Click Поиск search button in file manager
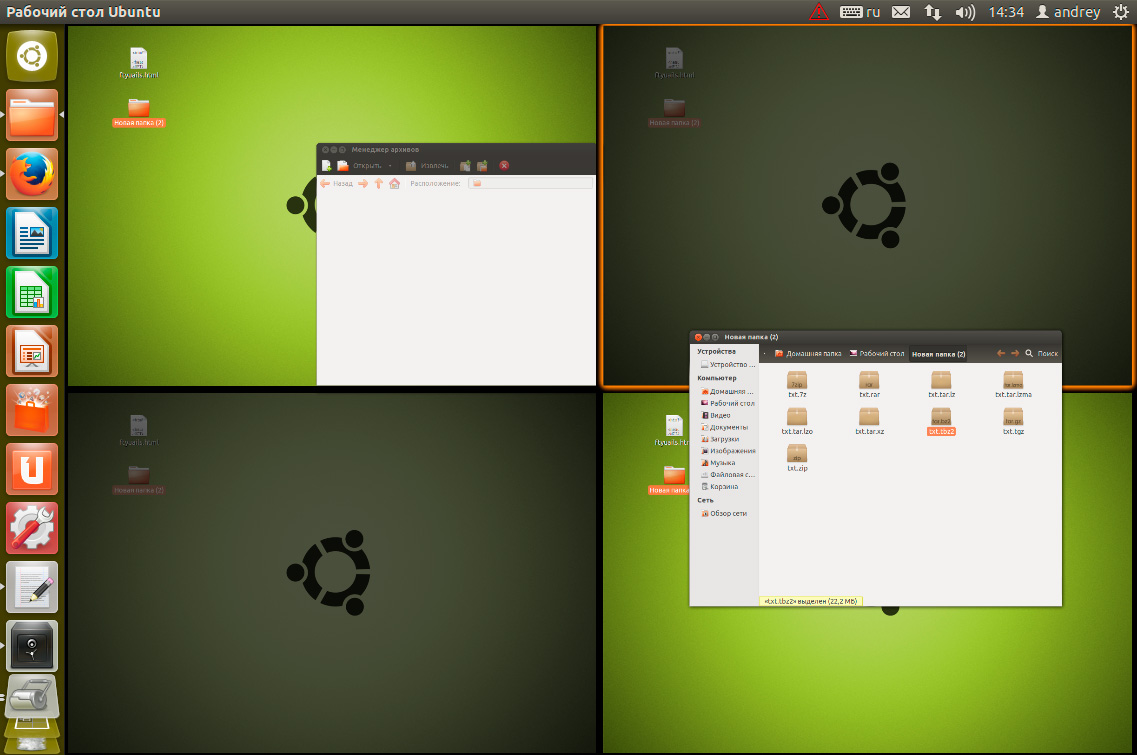This screenshot has width=1137, height=755. [1041, 354]
